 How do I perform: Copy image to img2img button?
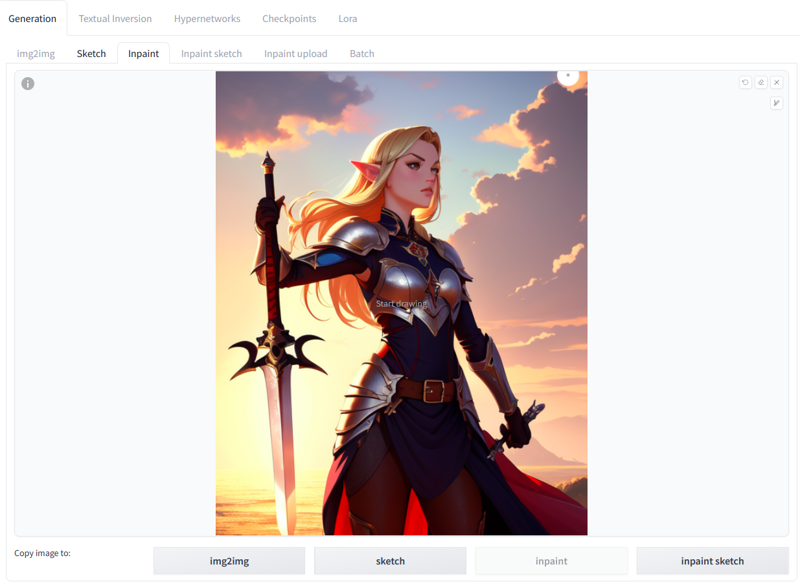coord(229,561)
